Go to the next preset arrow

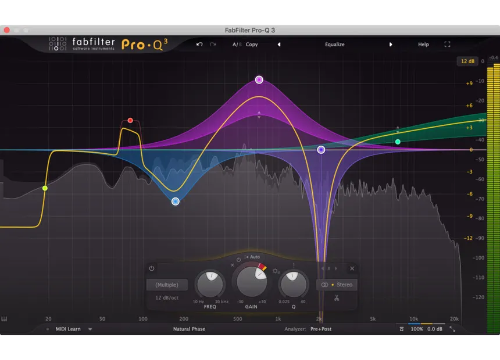[x=391, y=44]
